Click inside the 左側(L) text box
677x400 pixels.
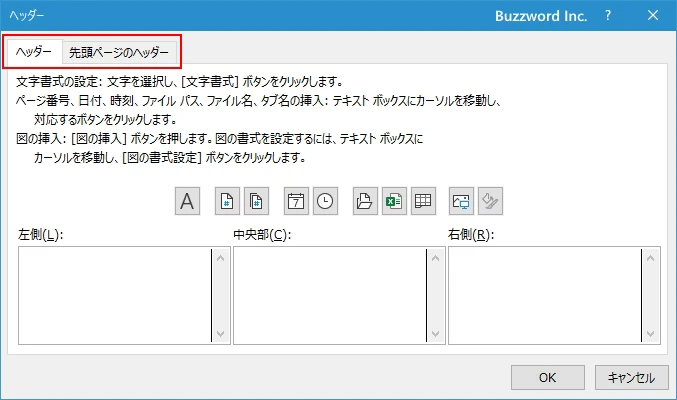tap(115, 295)
